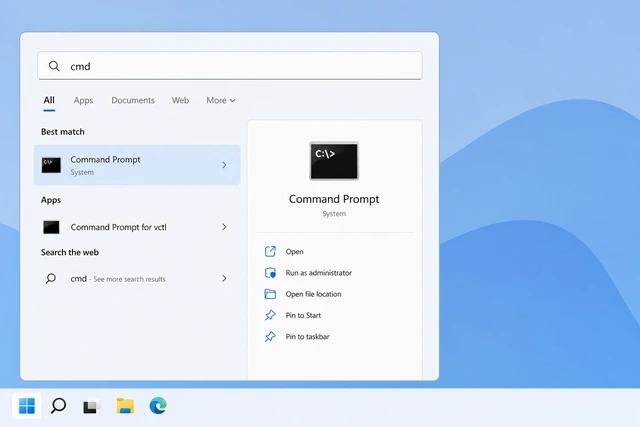Choose Pin to Start
This screenshot has width=640, height=427.
pyautogui.click(x=303, y=315)
